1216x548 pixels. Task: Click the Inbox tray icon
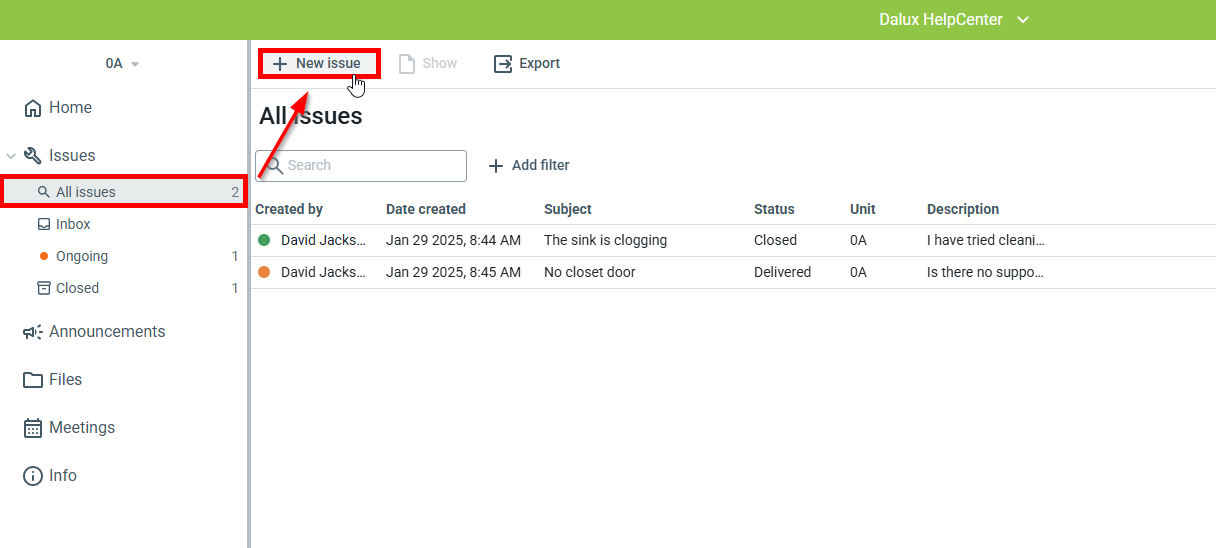44,224
